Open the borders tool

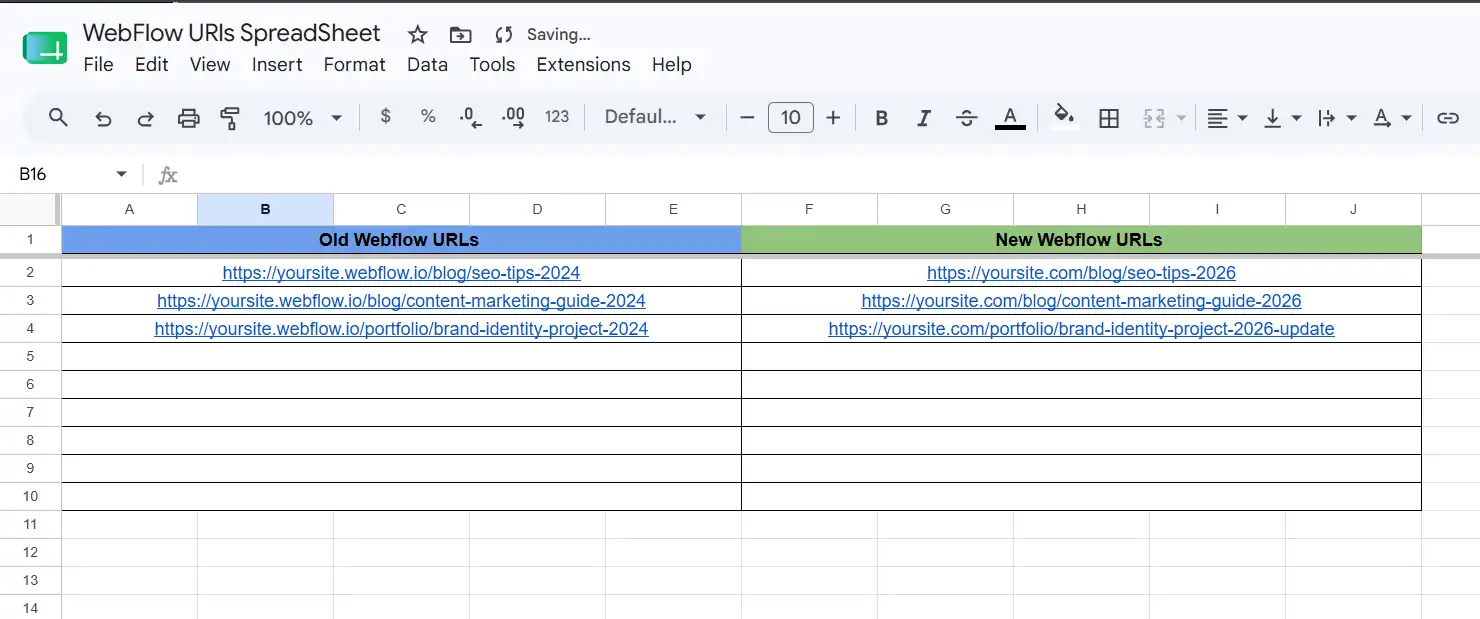[1108, 118]
